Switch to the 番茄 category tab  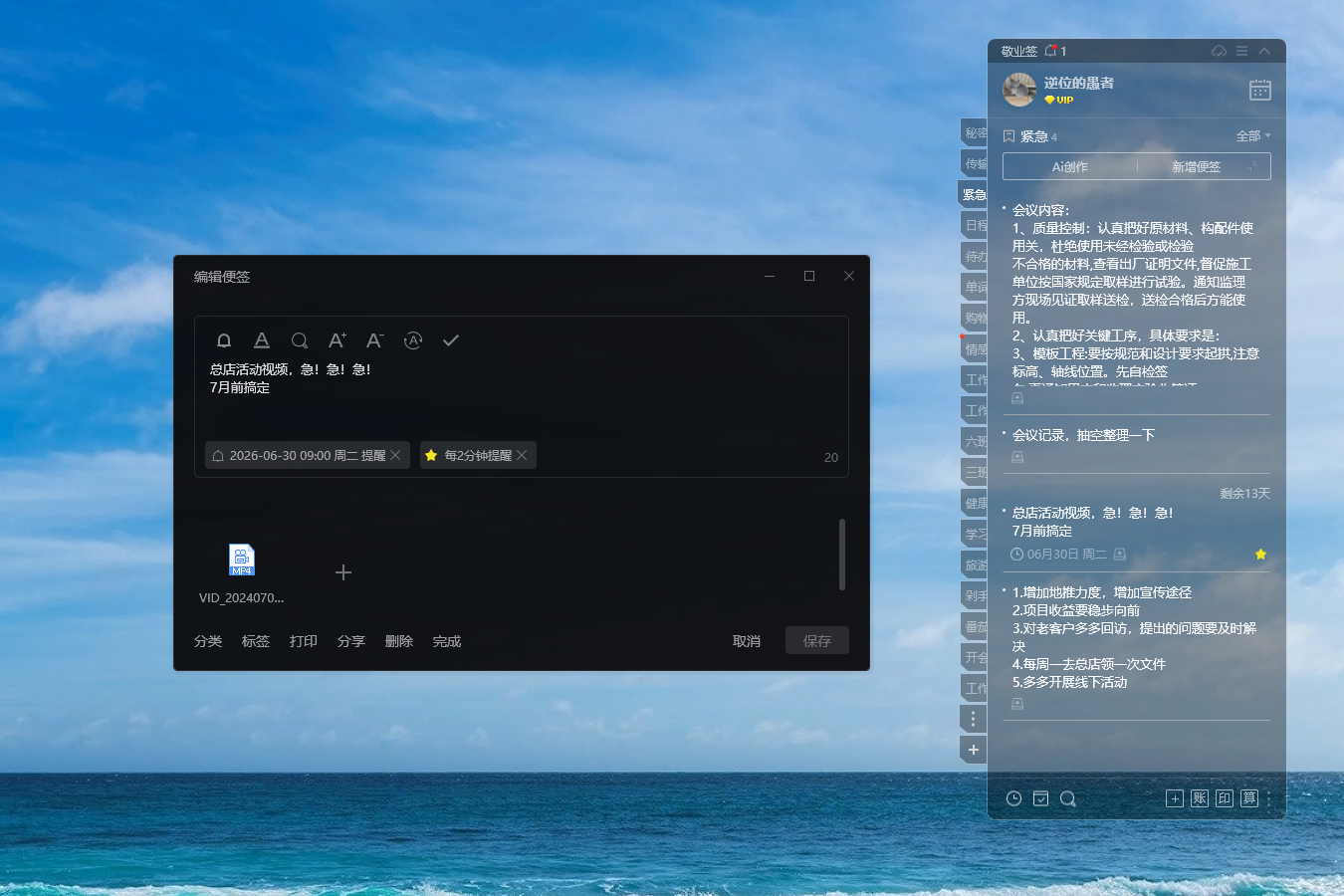pos(974,626)
